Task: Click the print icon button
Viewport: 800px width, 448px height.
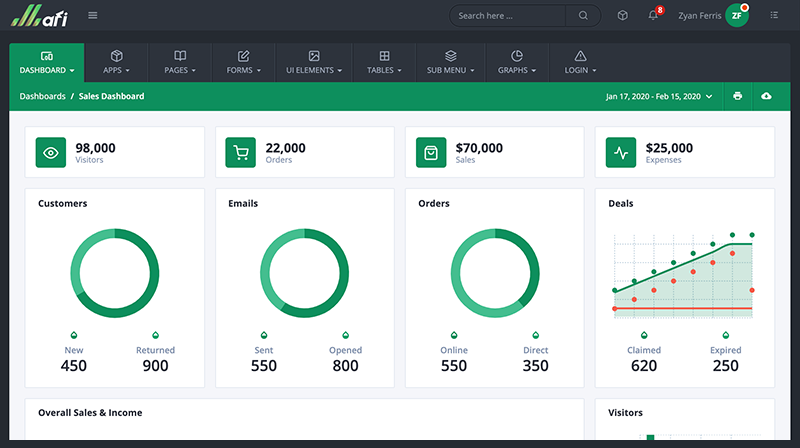Action: [x=737, y=96]
